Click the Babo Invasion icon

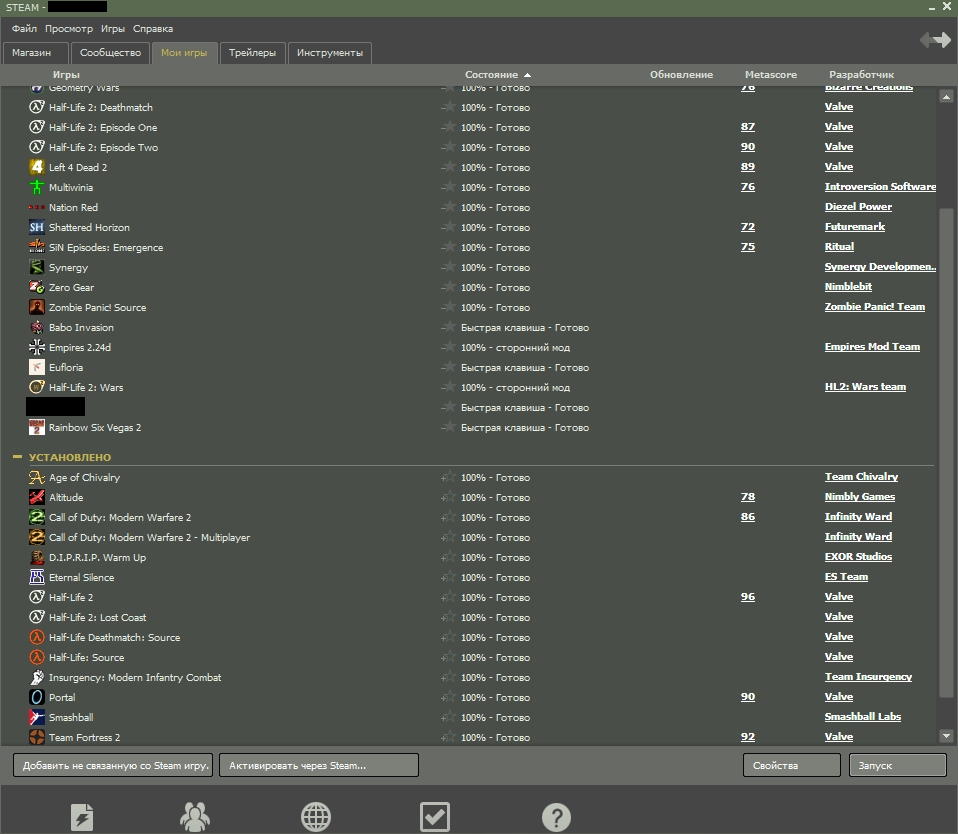pos(37,327)
